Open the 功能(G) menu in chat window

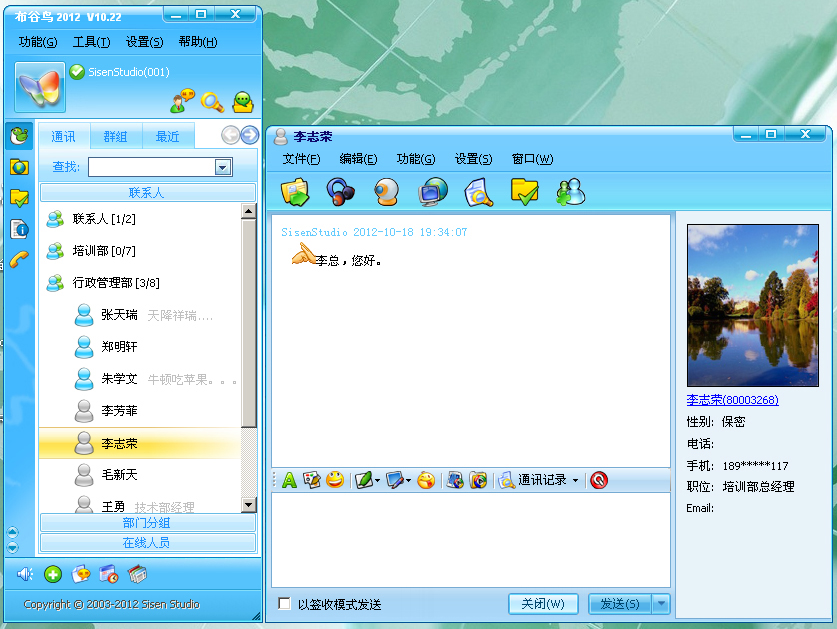click(x=415, y=159)
